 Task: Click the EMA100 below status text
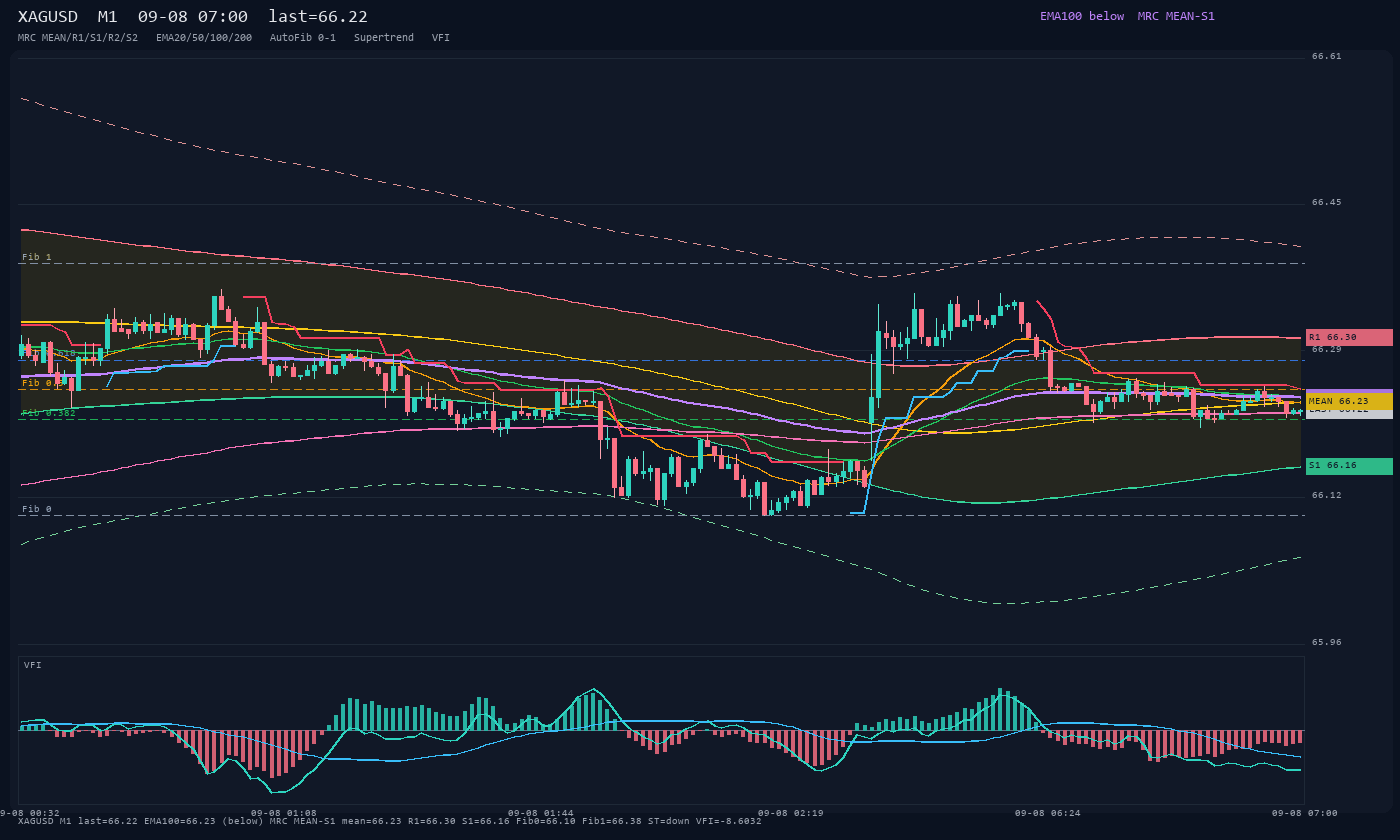tap(1082, 16)
